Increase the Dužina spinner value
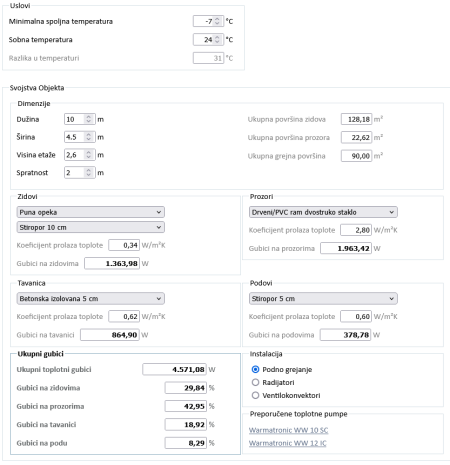This screenshot has width=450, height=465. click(88, 117)
